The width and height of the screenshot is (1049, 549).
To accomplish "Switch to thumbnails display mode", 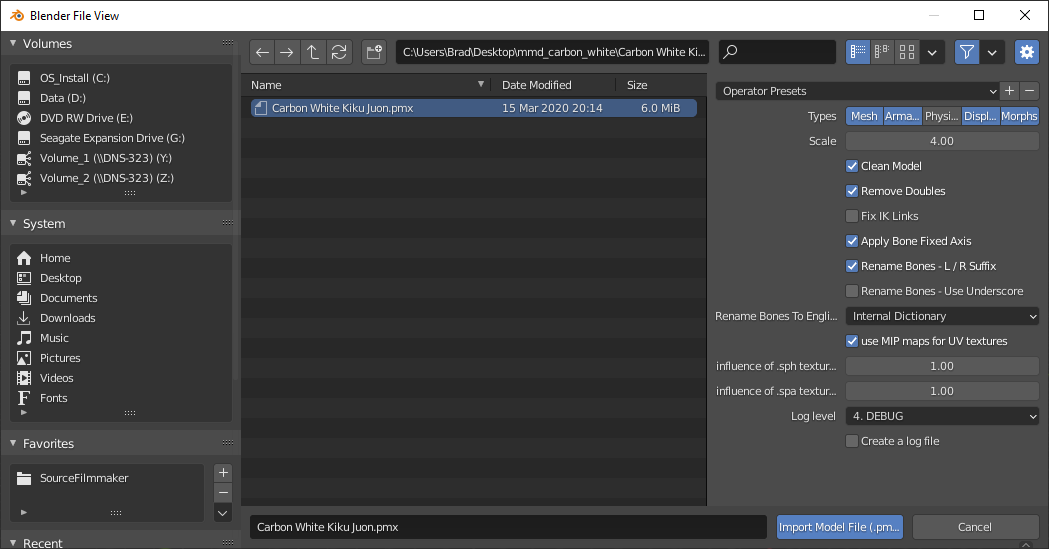I will 907,52.
